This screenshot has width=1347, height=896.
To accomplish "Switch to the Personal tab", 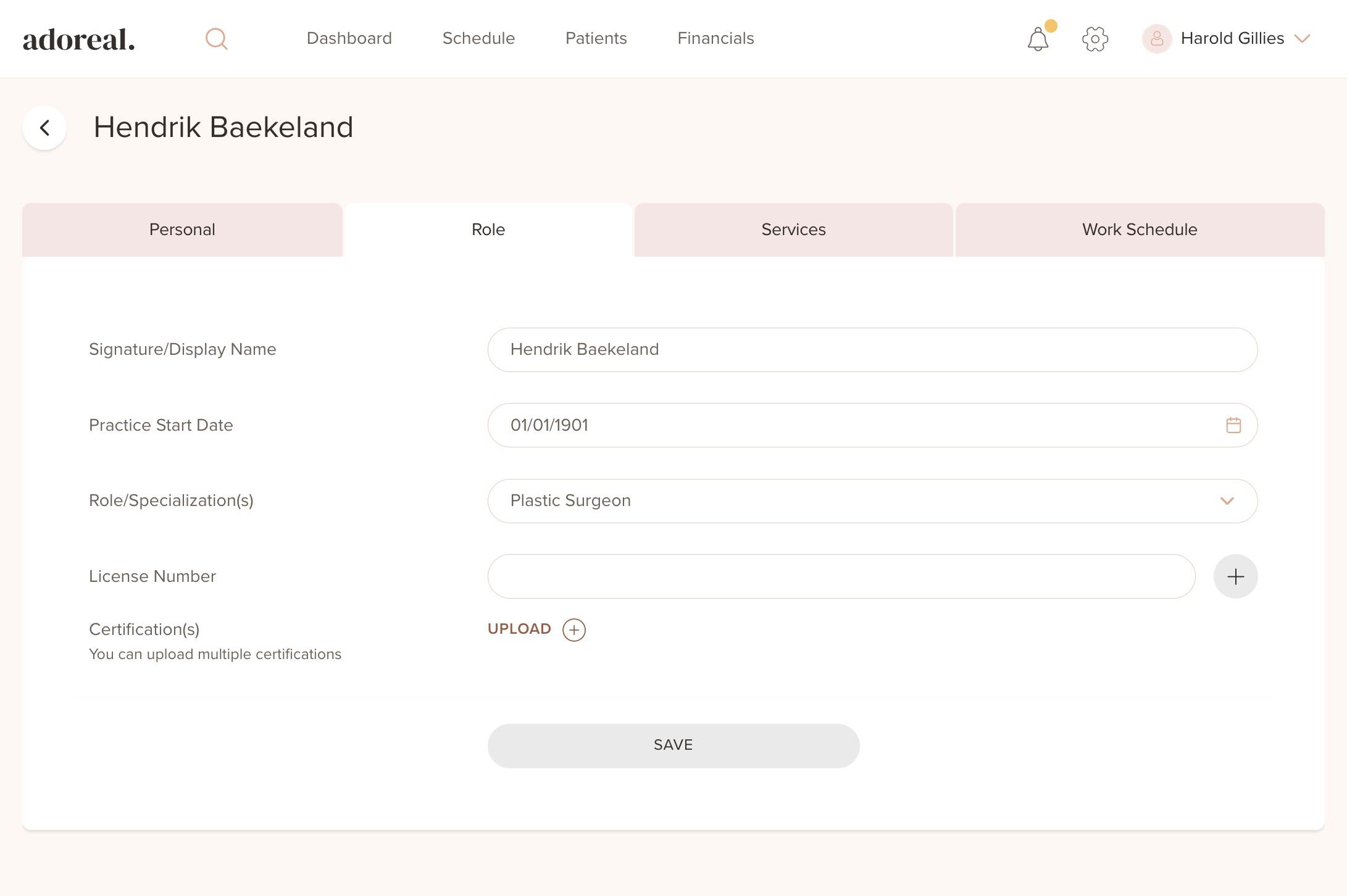I will pyautogui.click(x=182, y=230).
